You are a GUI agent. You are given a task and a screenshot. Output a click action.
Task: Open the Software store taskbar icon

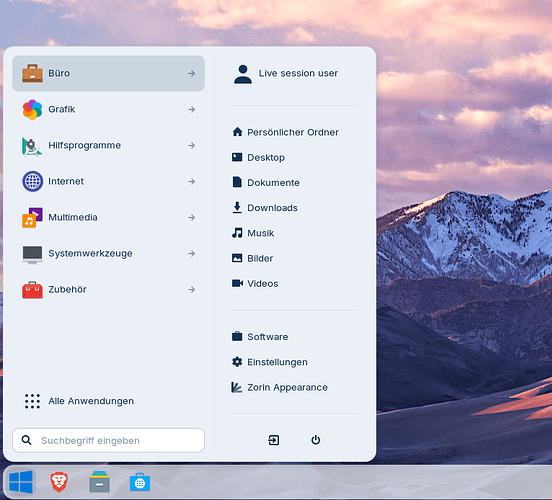(x=140, y=482)
